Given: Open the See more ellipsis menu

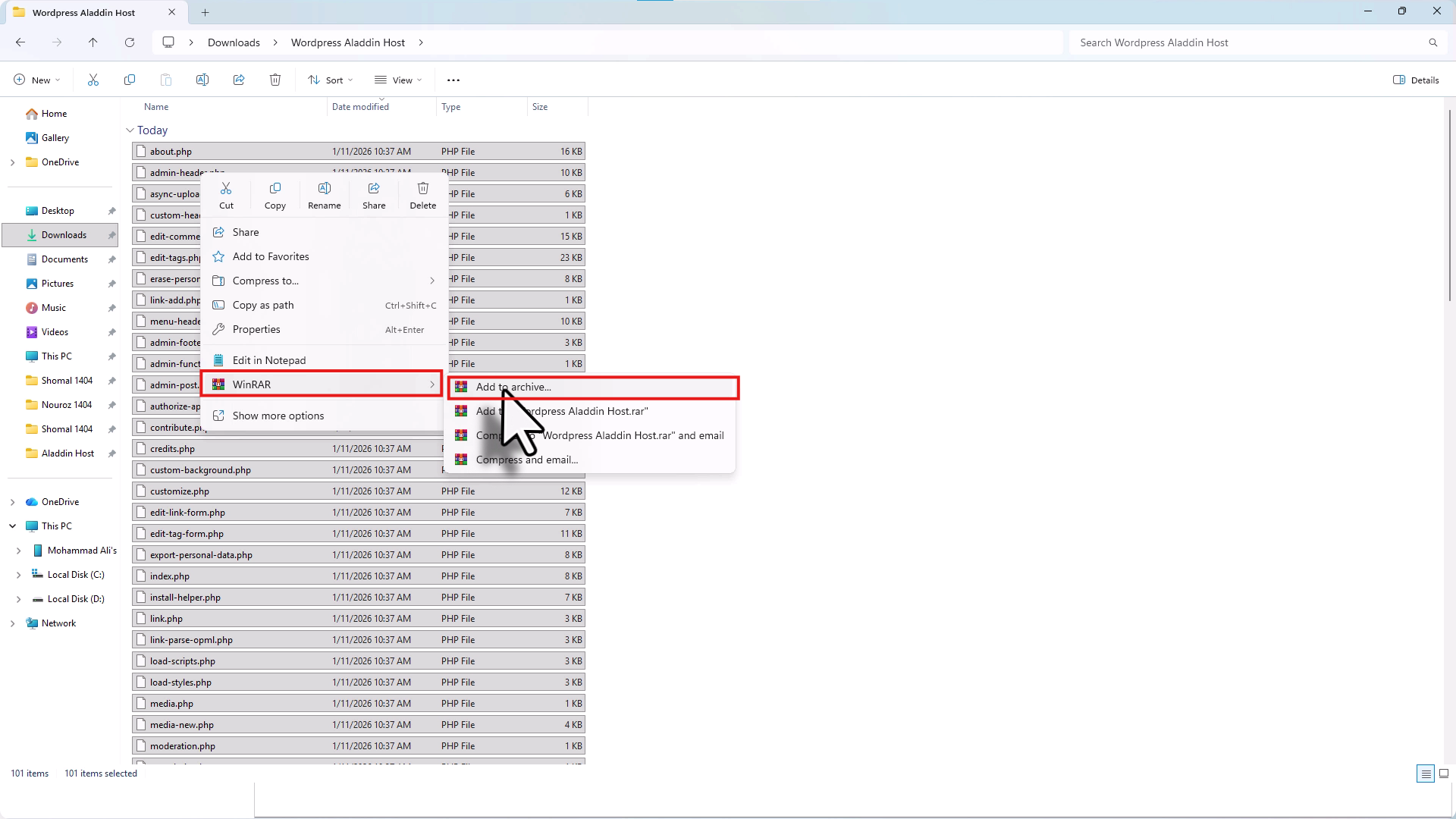Looking at the screenshot, I should point(453,80).
